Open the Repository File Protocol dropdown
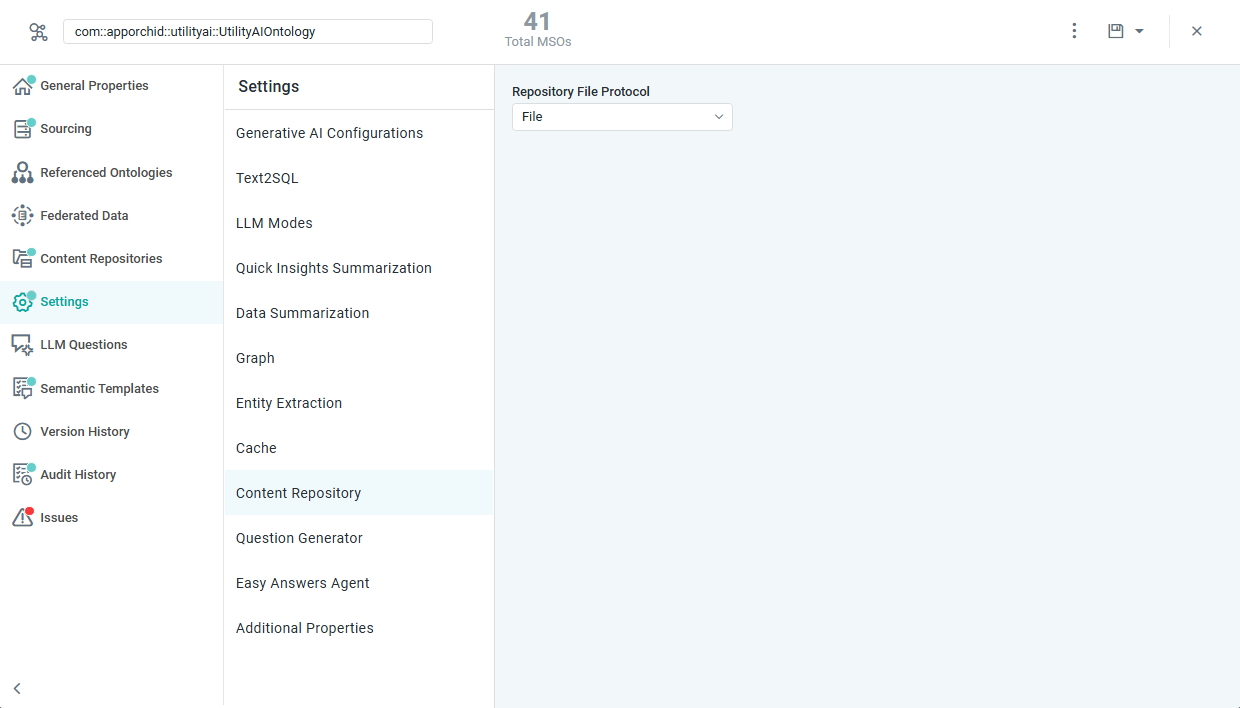This screenshot has width=1240, height=708. point(622,117)
